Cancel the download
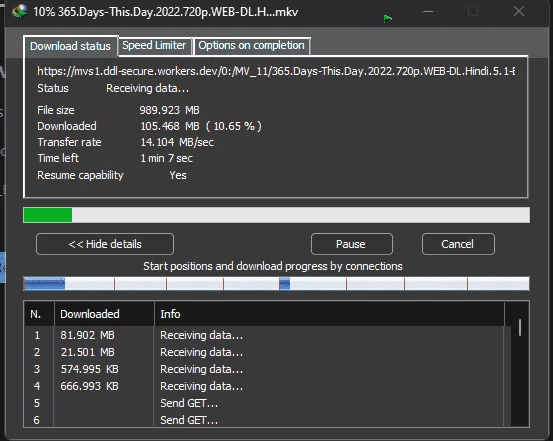Screen dimensions: 553x441 458,244
